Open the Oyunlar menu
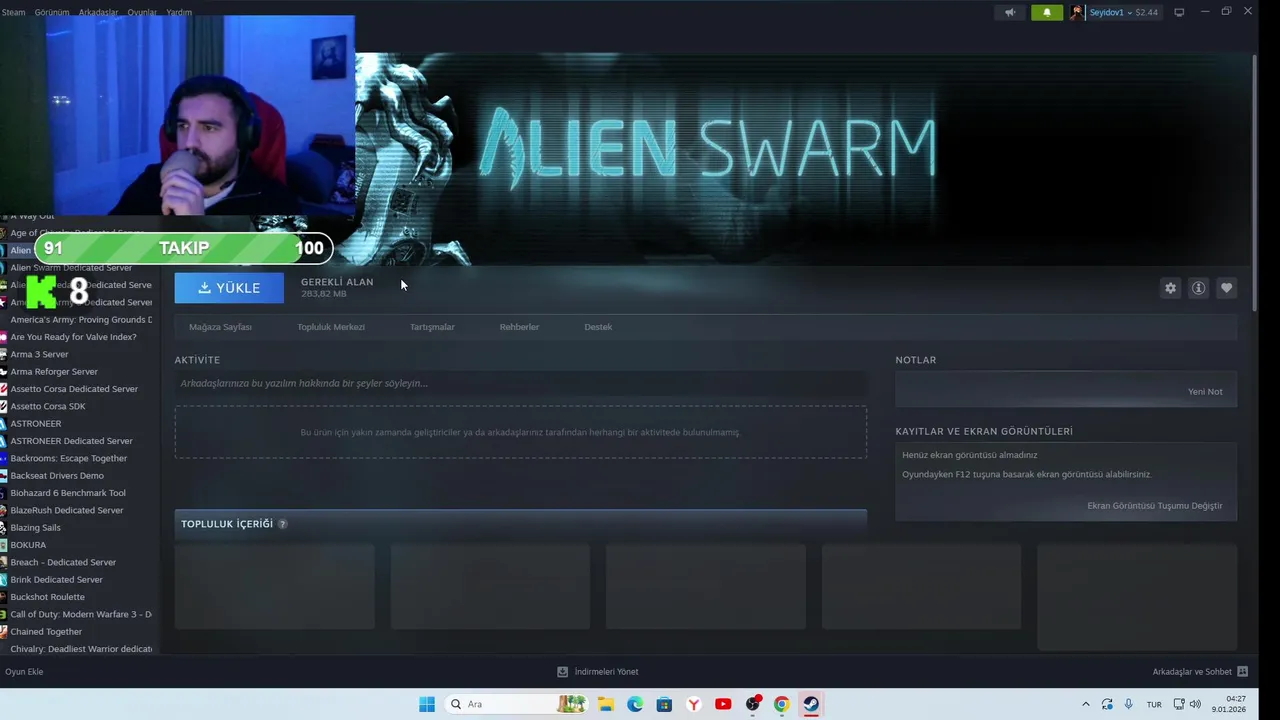Viewport: 1280px width, 720px height. point(142,12)
